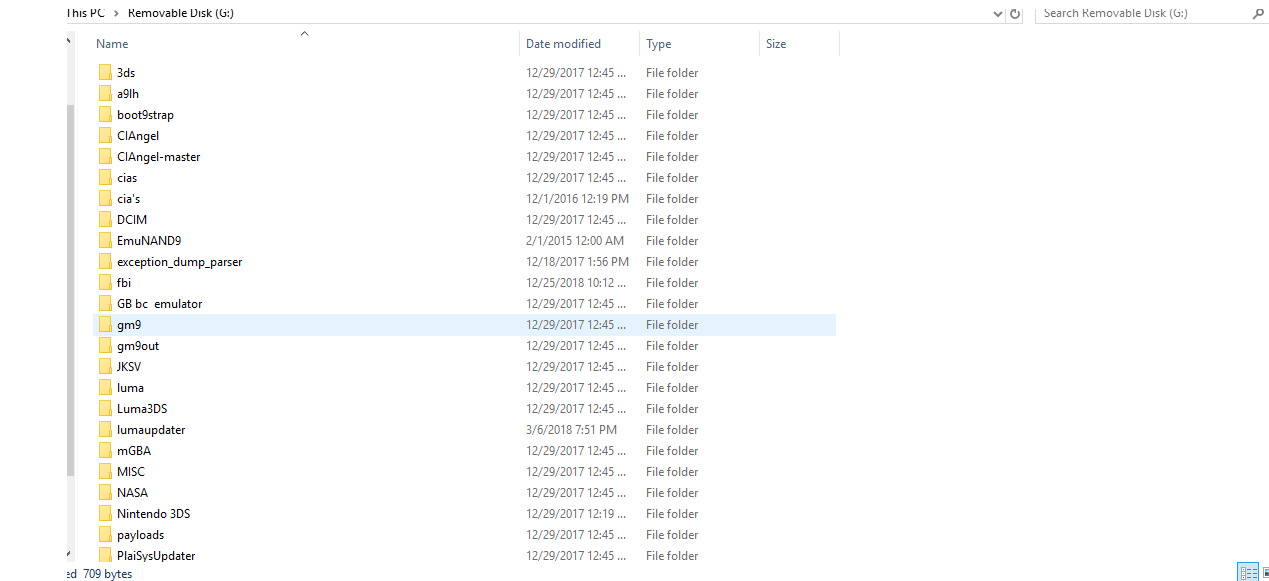Screen dimensions: 1269x581
Task: Click the GB bc emulator folder icon
Action: pyautogui.click(x=106, y=304)
